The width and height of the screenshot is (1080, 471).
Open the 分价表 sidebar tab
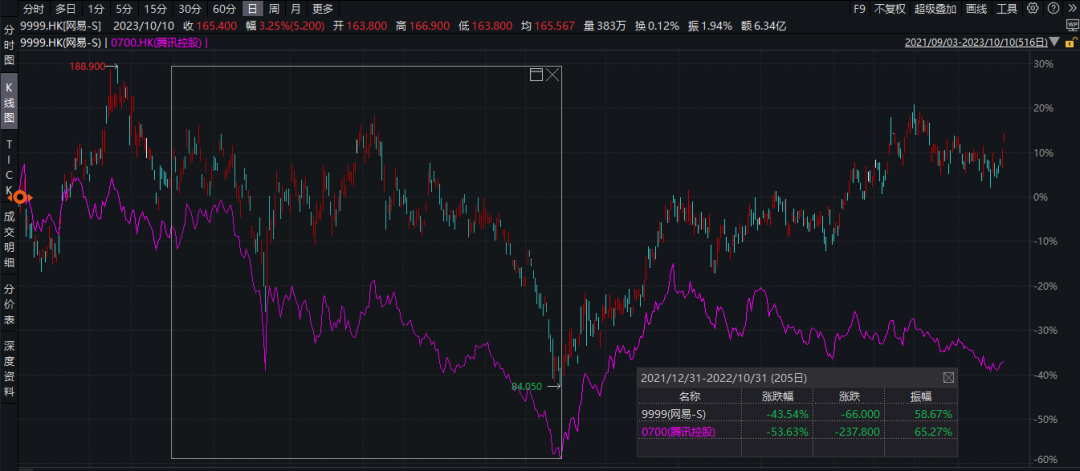pyautogui.click(x=9, y=305)
